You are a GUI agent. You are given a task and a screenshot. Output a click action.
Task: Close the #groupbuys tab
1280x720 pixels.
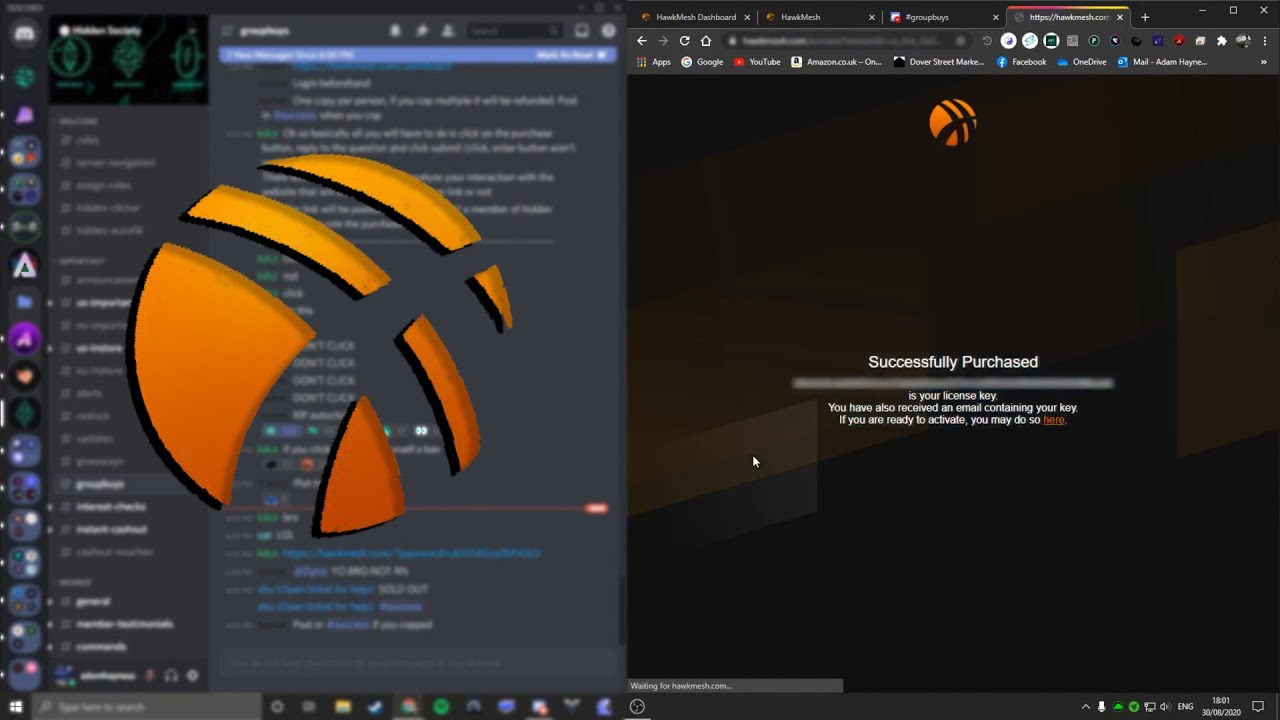tap(995, 17)
